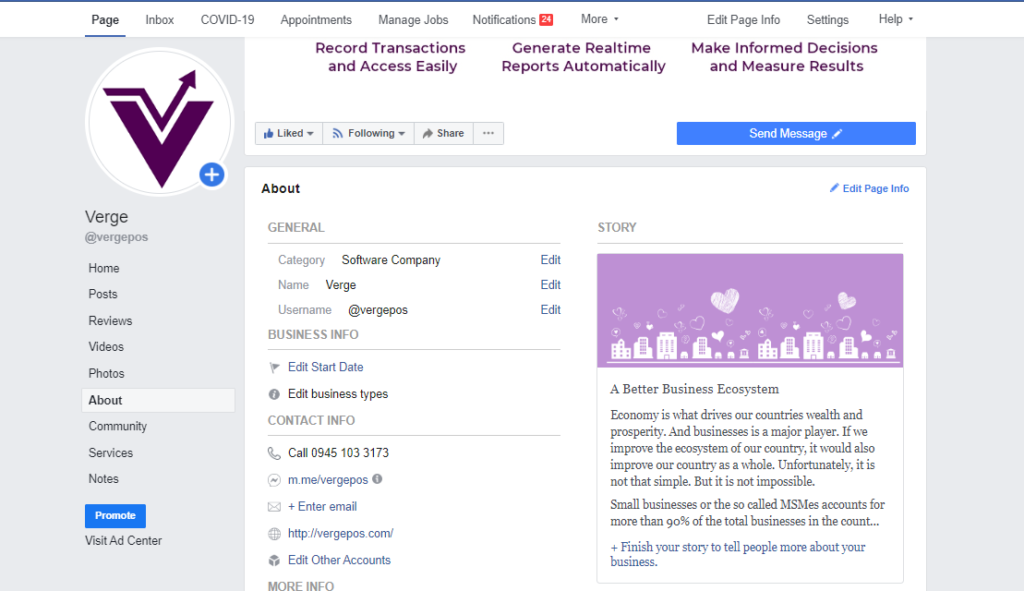This screenshot has width=1024, height=591.
Task: Open the story cover image thumbnail
Action: pyautogui.click(x=750, y=311)
